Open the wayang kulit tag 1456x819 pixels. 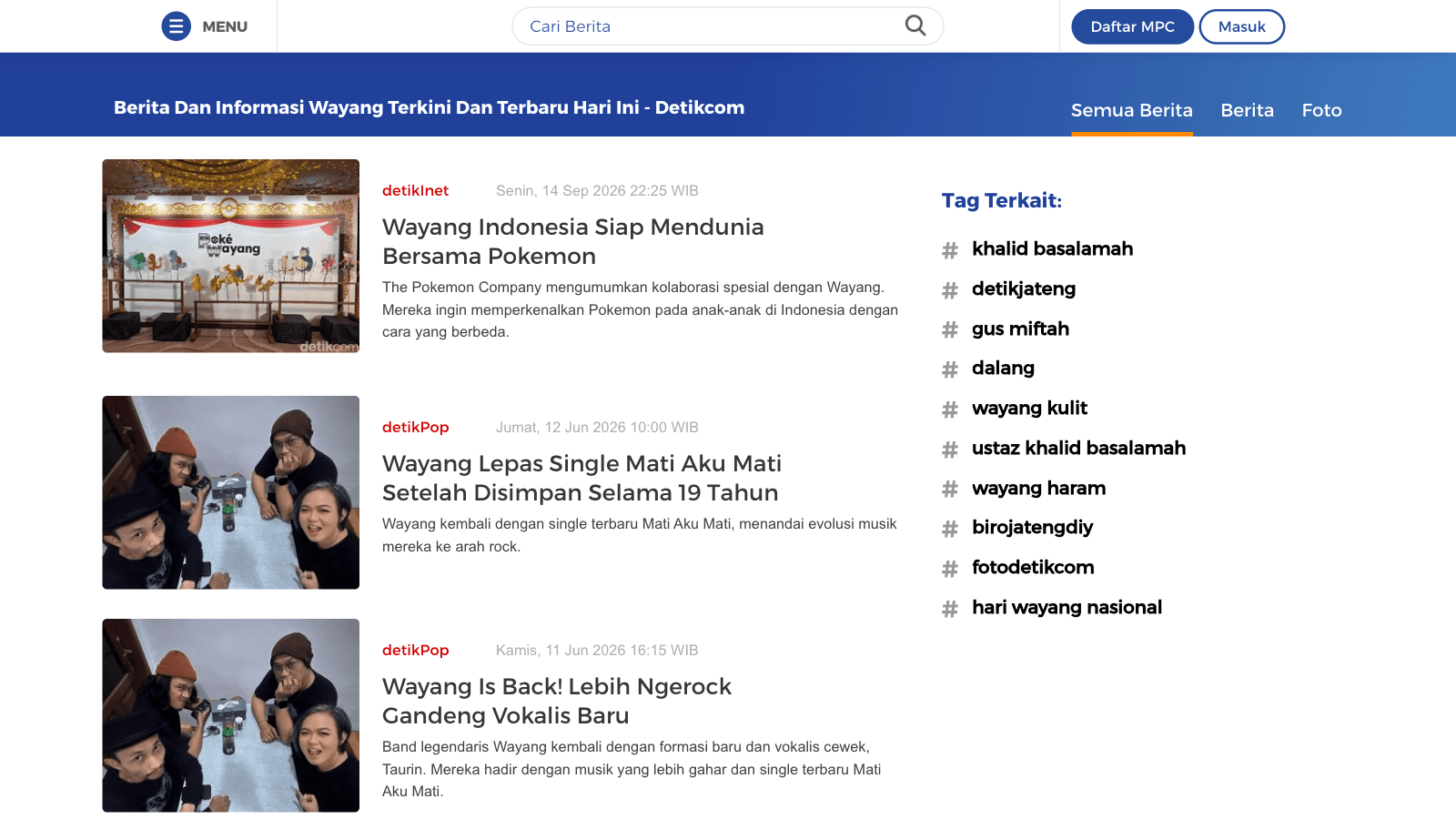(1029, 408)
